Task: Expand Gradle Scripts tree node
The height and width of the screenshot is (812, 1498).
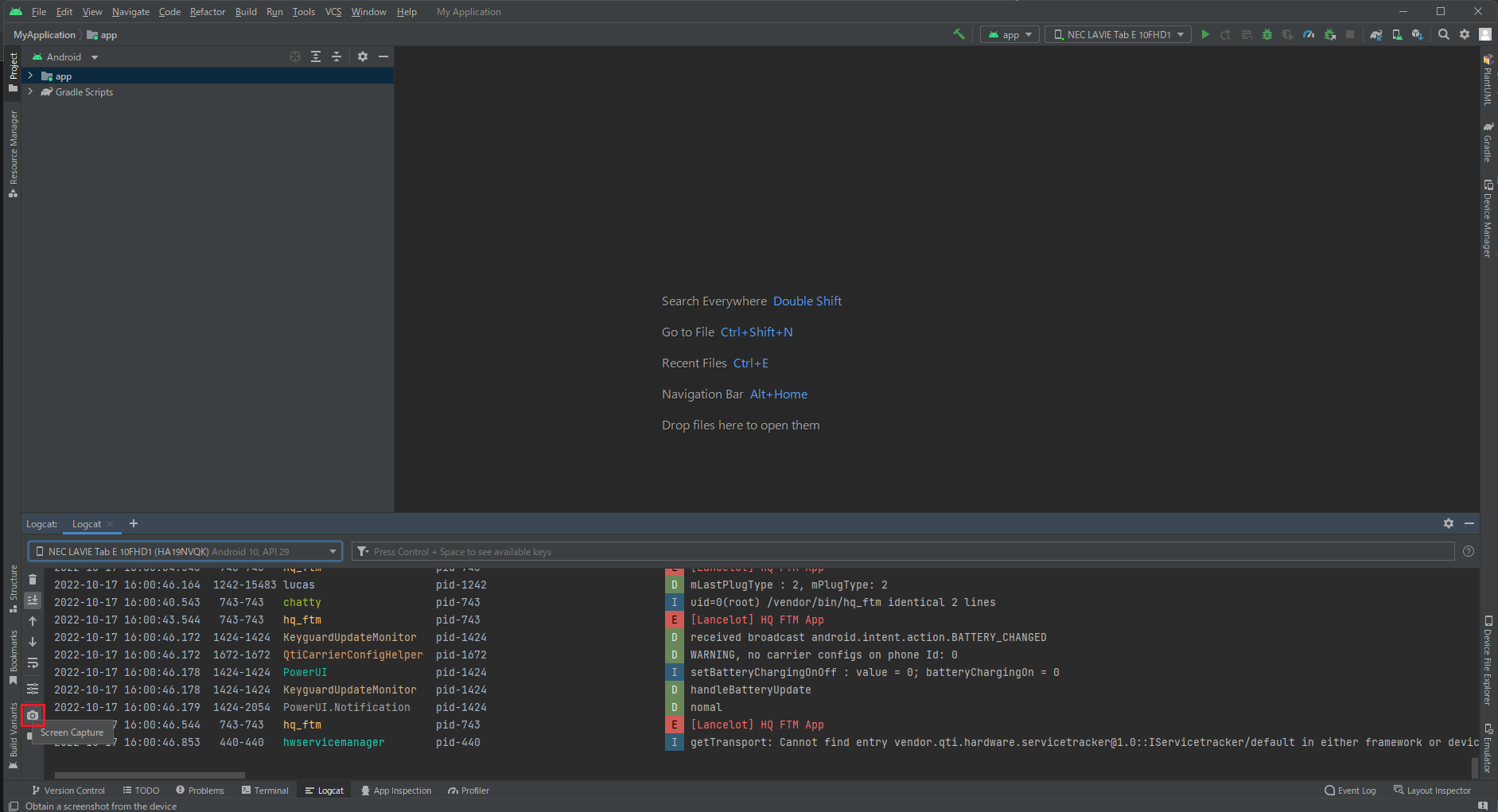Action: 30,91
